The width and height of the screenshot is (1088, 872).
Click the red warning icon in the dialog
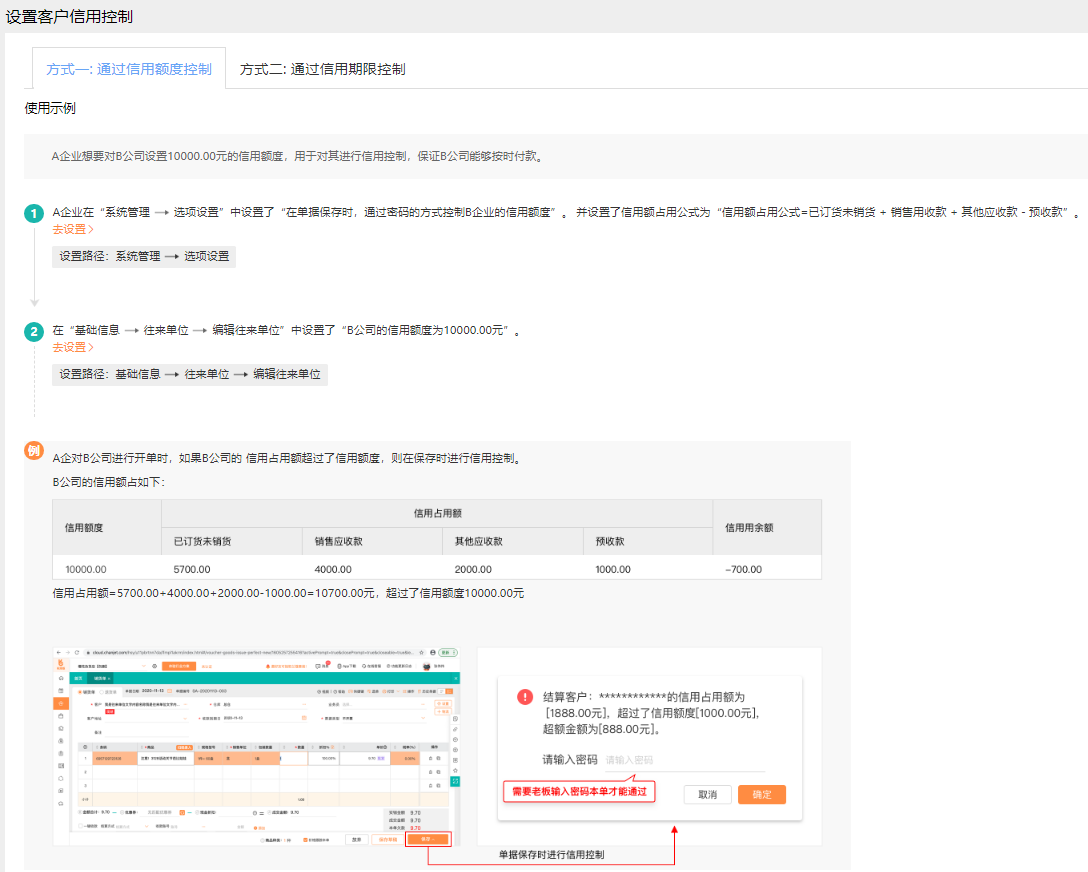(525, 697)
